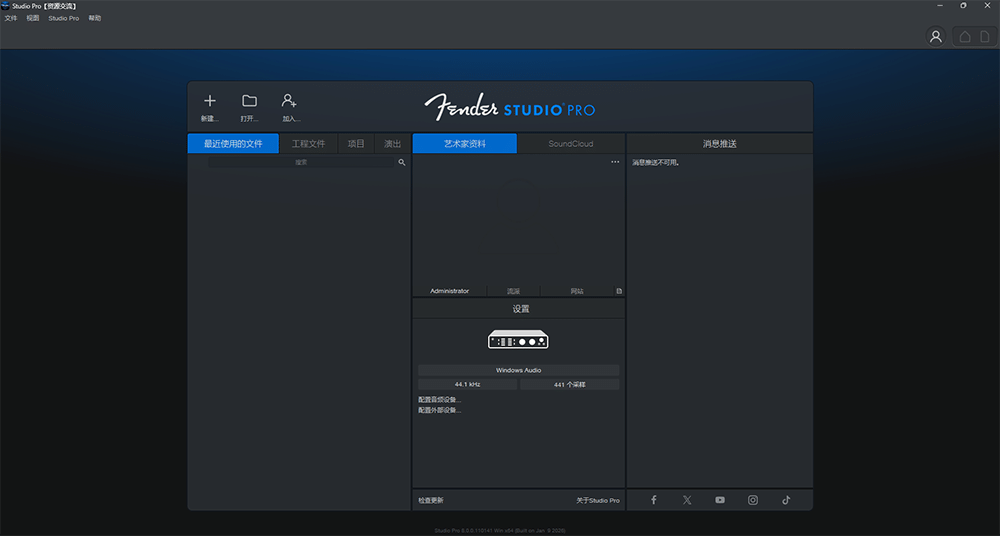The image size is (1000, 536).
Task: Open the artist profile three-dots menu
Action: [x=615, y=162]
